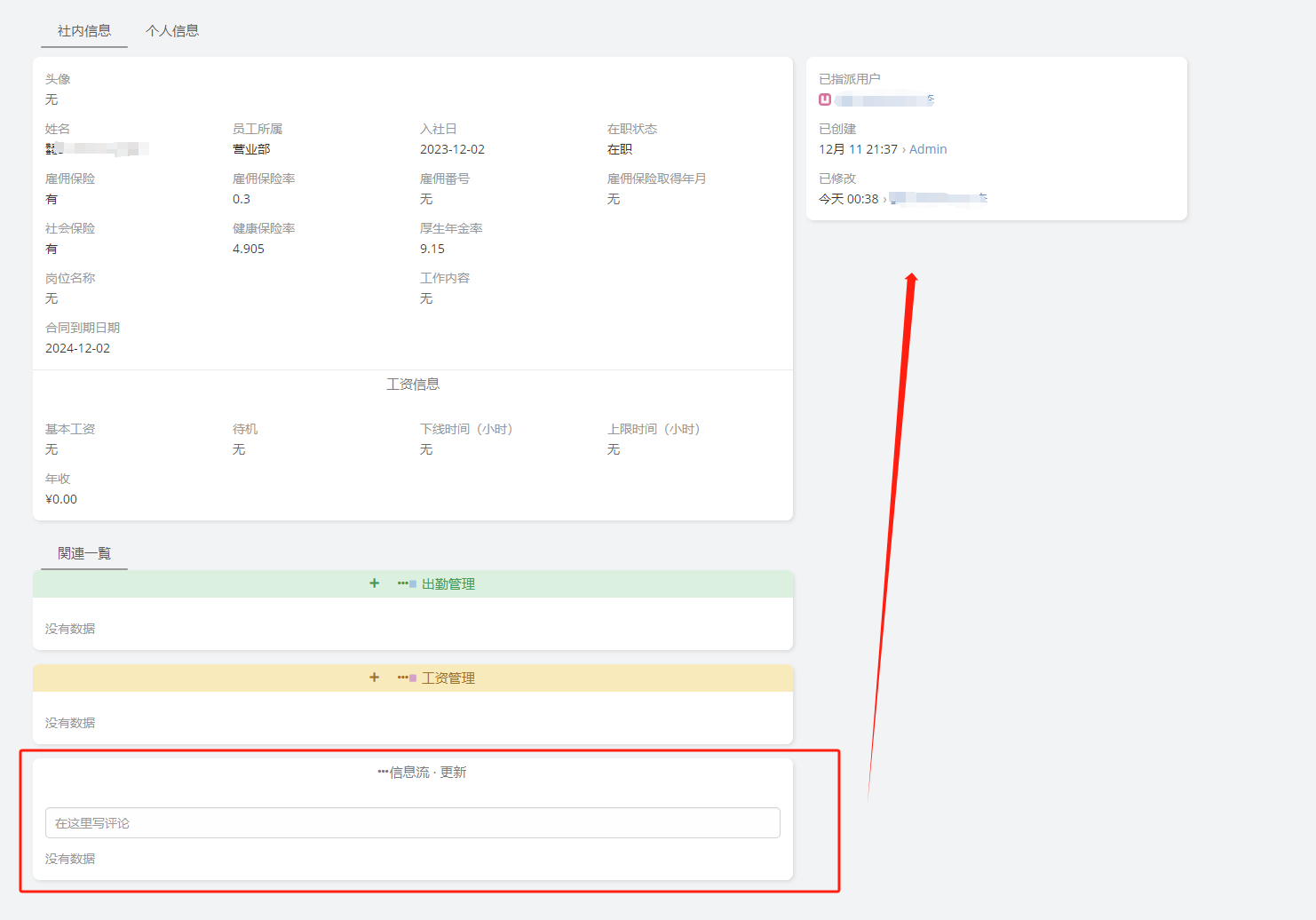This screenshot has width=1316, height=920.
Task: Click the 雇佣番号 field label
Action: pyautogui.click(x=445, y=178)
